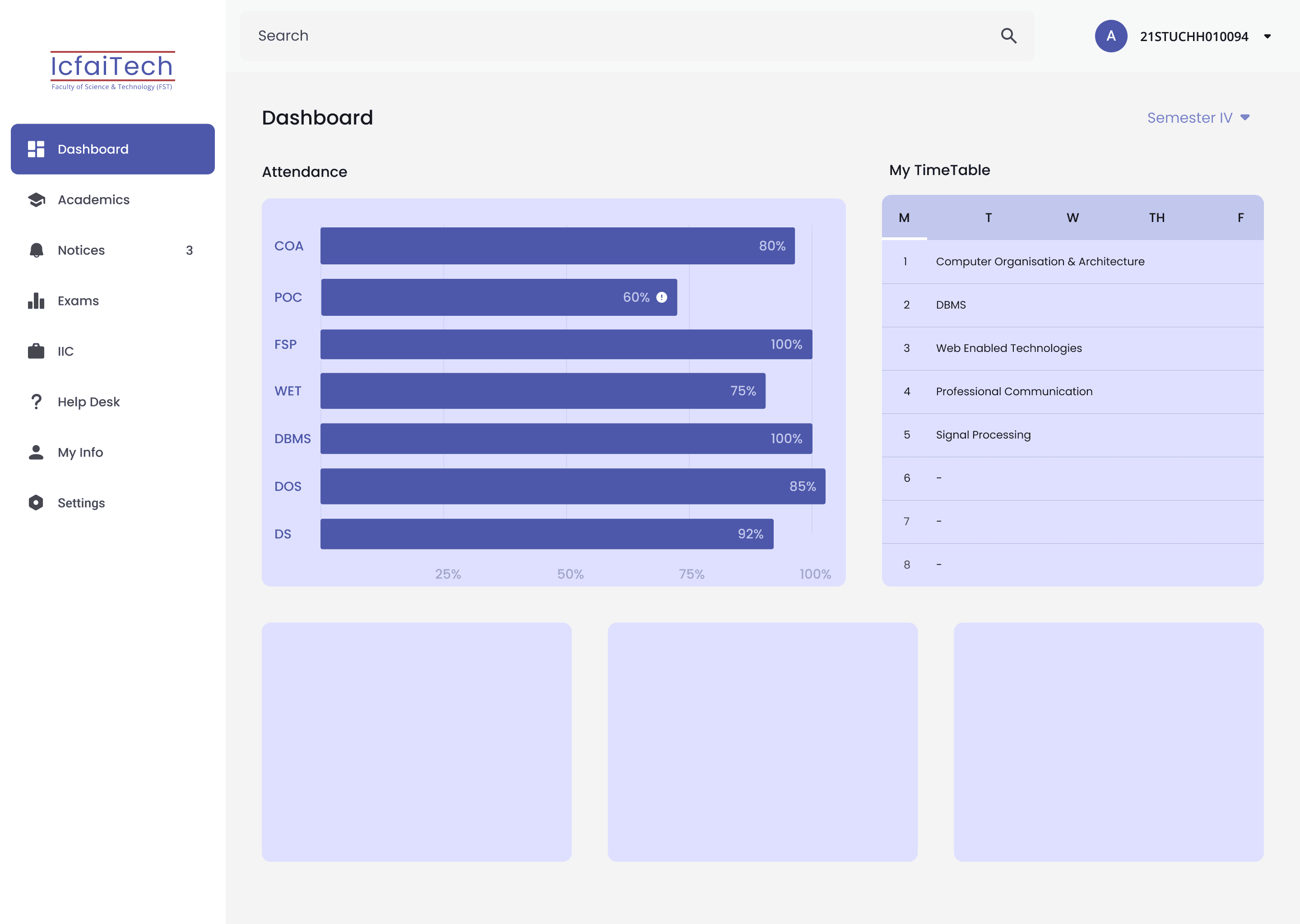Switch timetable to Friday tab

[x=1240, y=217]
